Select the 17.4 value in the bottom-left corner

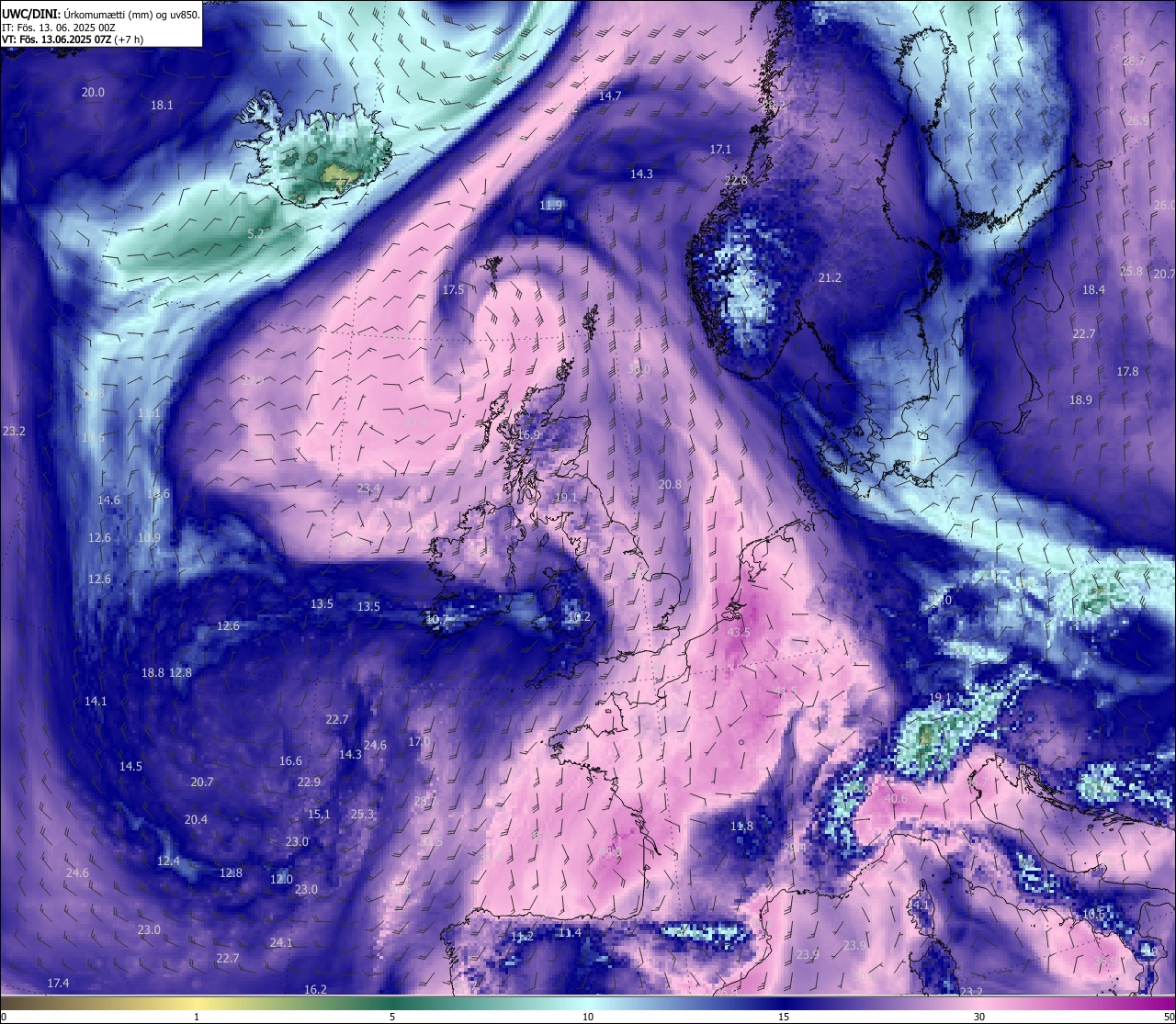click(58, 984)
